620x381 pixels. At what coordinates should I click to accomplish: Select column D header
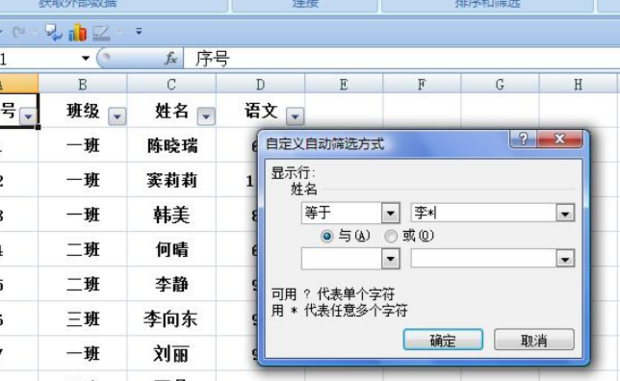[260, 84]
